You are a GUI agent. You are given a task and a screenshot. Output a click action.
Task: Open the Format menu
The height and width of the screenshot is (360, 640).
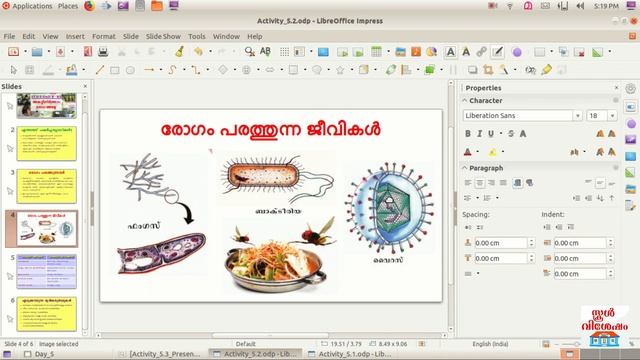pyautogui.click(x=104, y=36)
